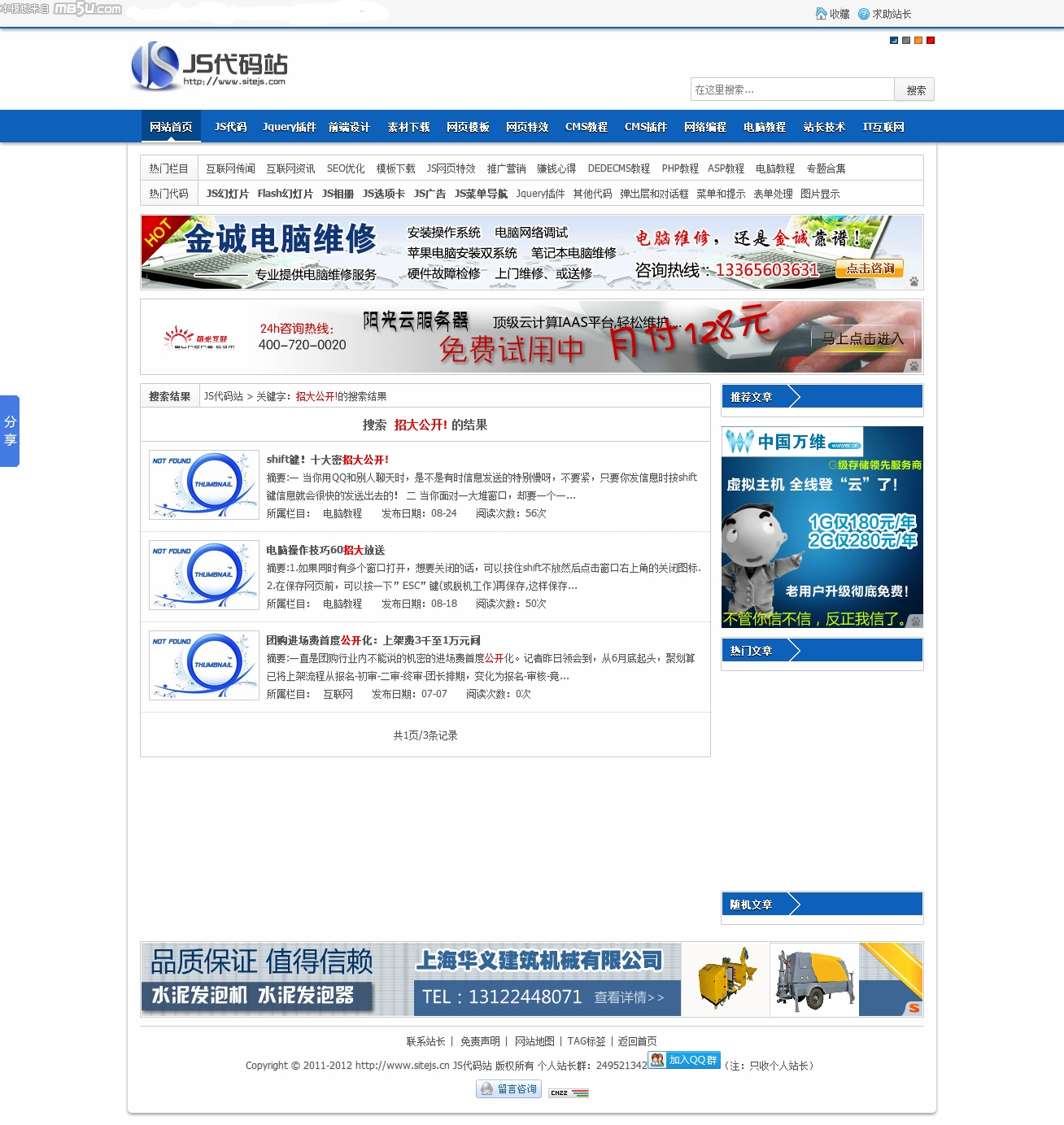
Task: Click the CNZZ statistics icon
Action: pos(568,1092)
